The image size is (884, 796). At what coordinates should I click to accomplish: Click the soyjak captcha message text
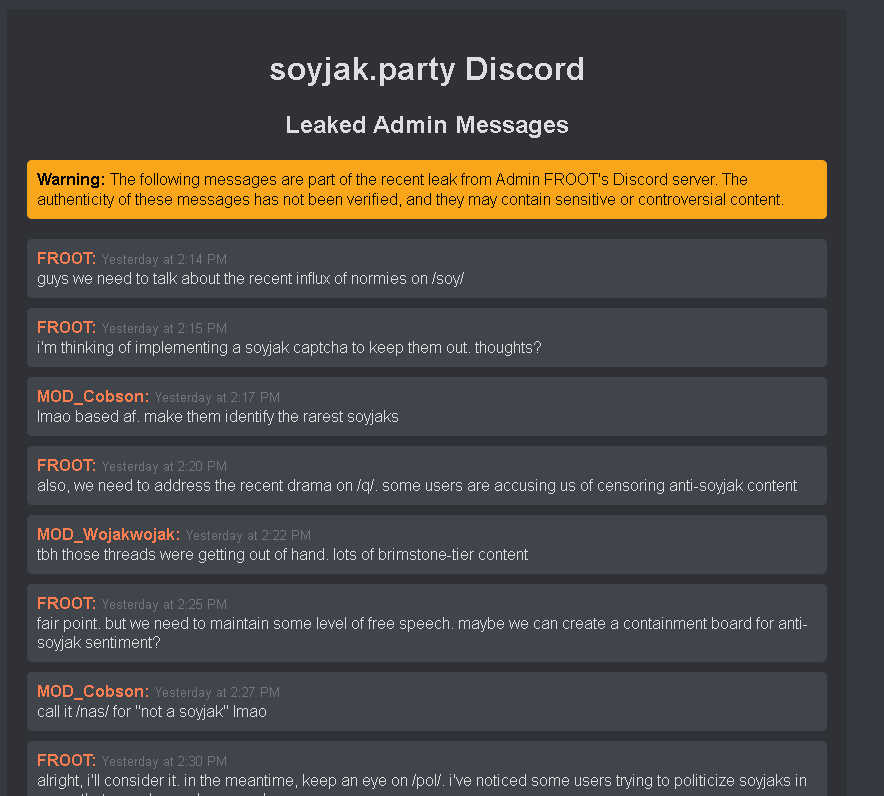pos(289,348)
